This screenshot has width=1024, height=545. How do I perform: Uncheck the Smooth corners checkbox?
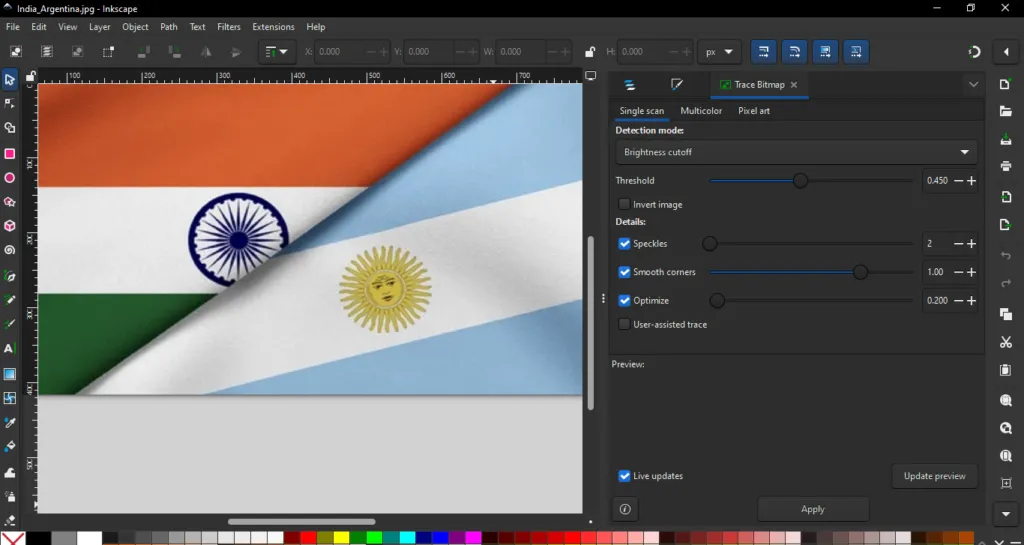[x=624, y=272]
